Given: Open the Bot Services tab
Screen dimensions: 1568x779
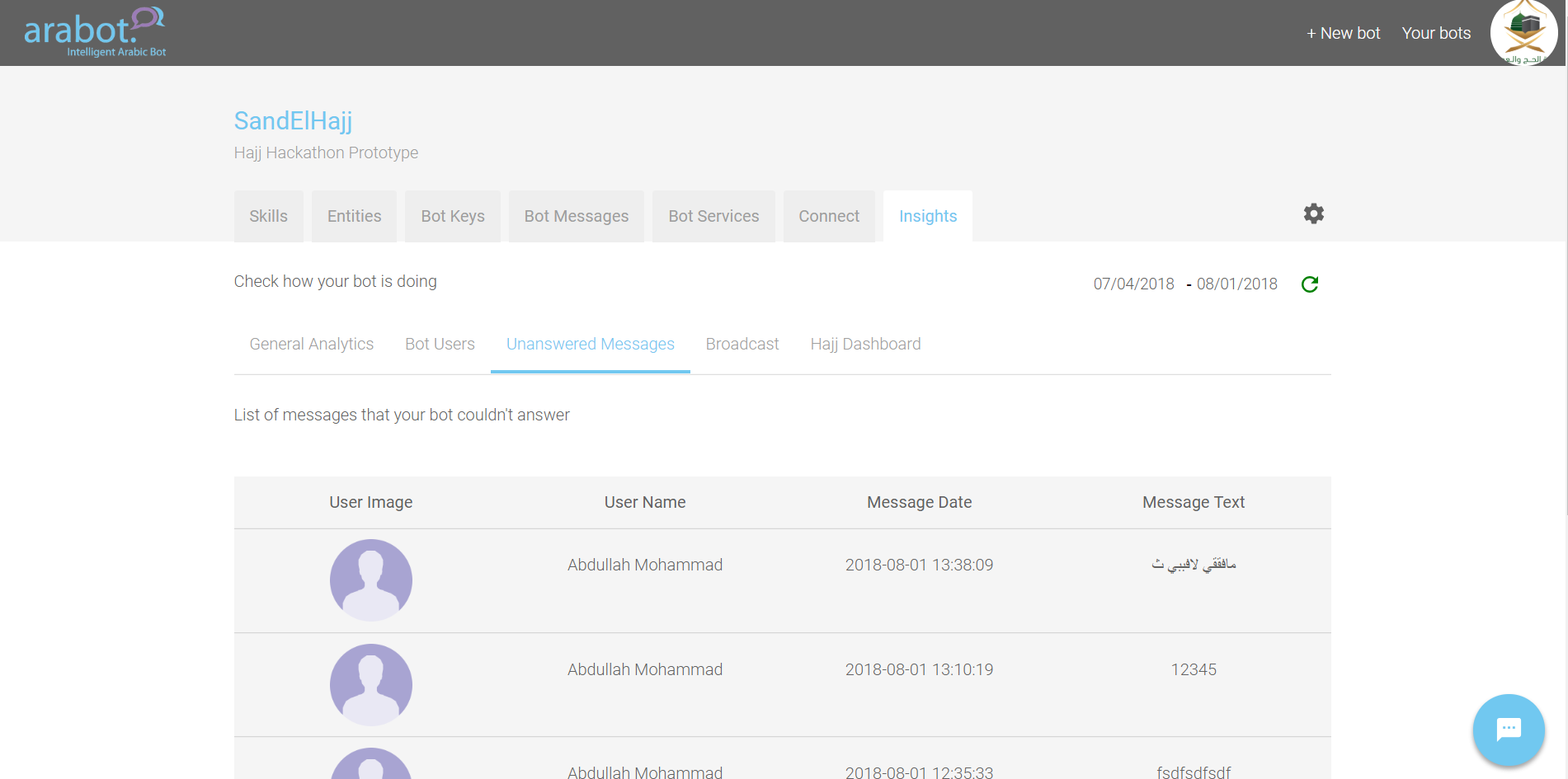Looking at the screenshot, I should (713, 216).
